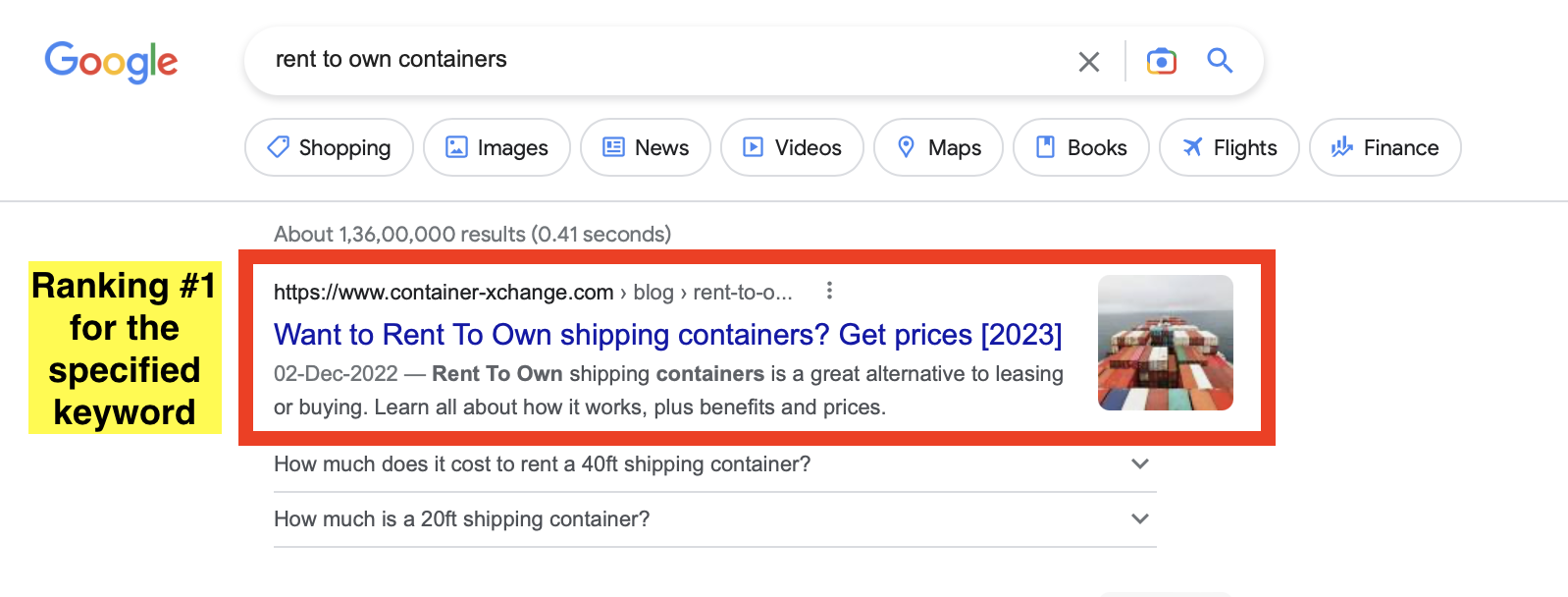The width and height of the screenshot is (1568, 597).
Task: Switch to Maps results
Action: click(938, 147)
